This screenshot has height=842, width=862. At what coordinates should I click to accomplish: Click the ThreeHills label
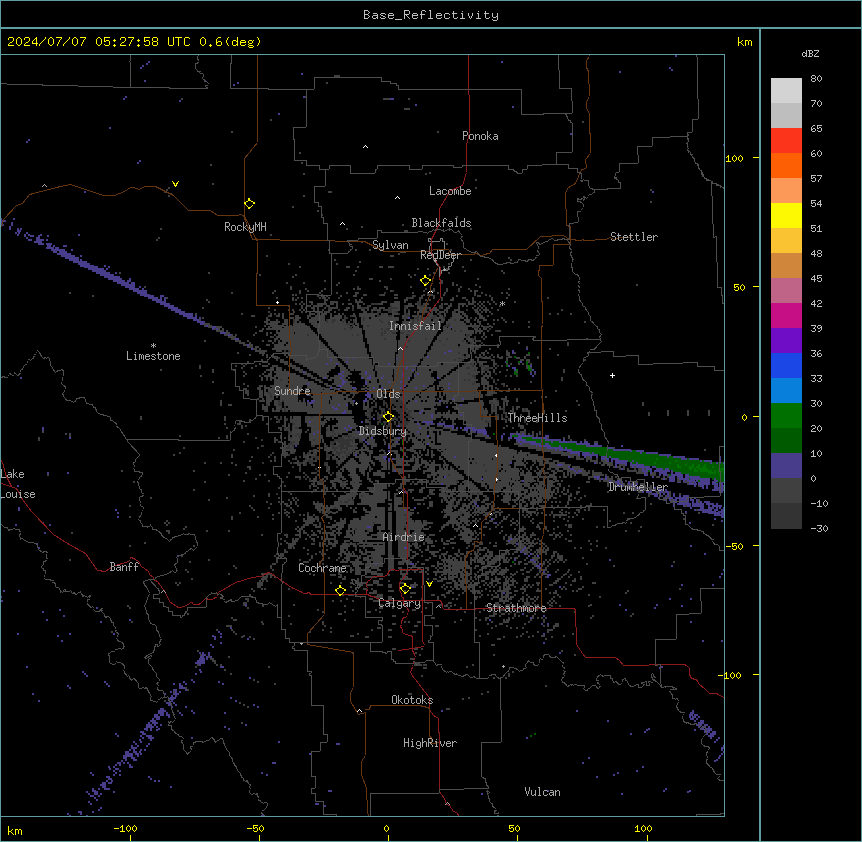pos(538,418)
